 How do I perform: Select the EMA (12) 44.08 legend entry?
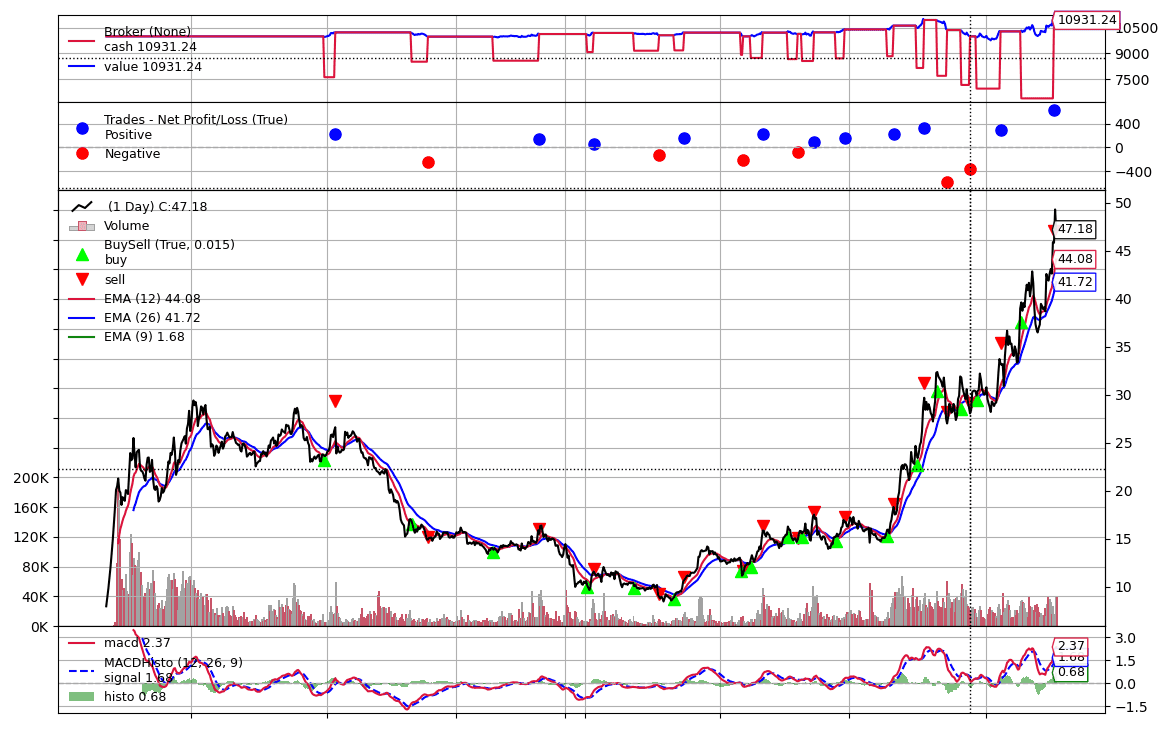[152, 299]
